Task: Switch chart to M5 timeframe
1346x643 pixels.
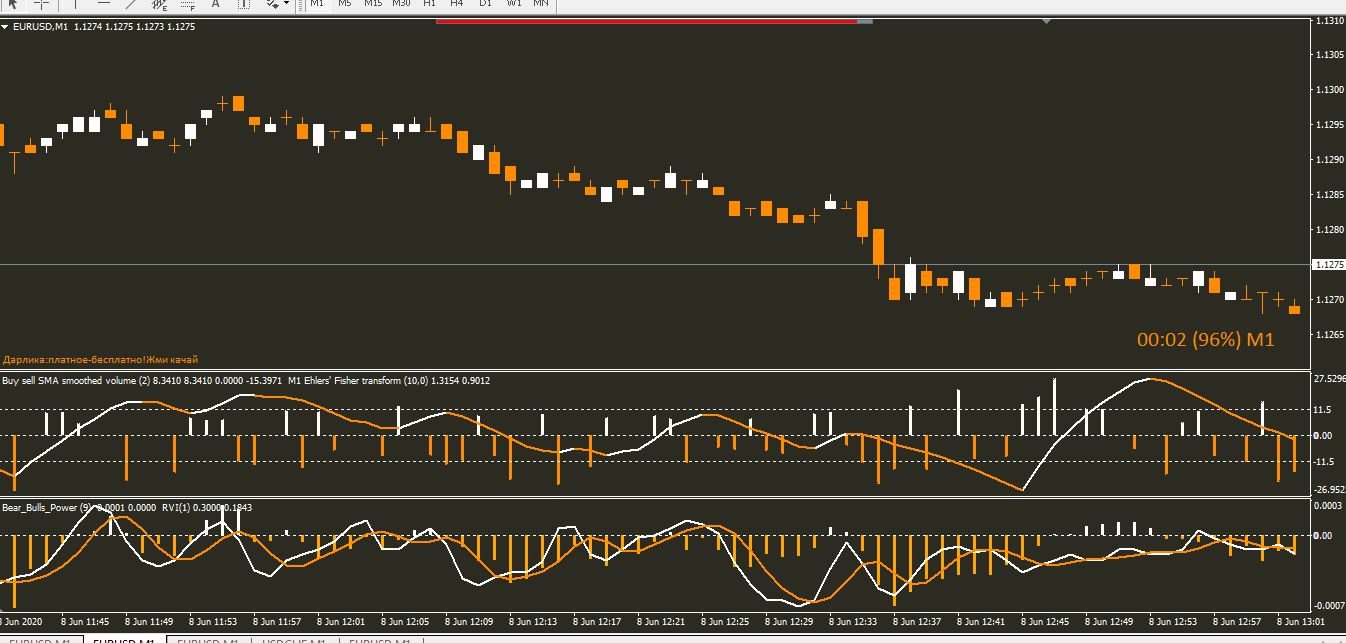Action: (344, 3)
